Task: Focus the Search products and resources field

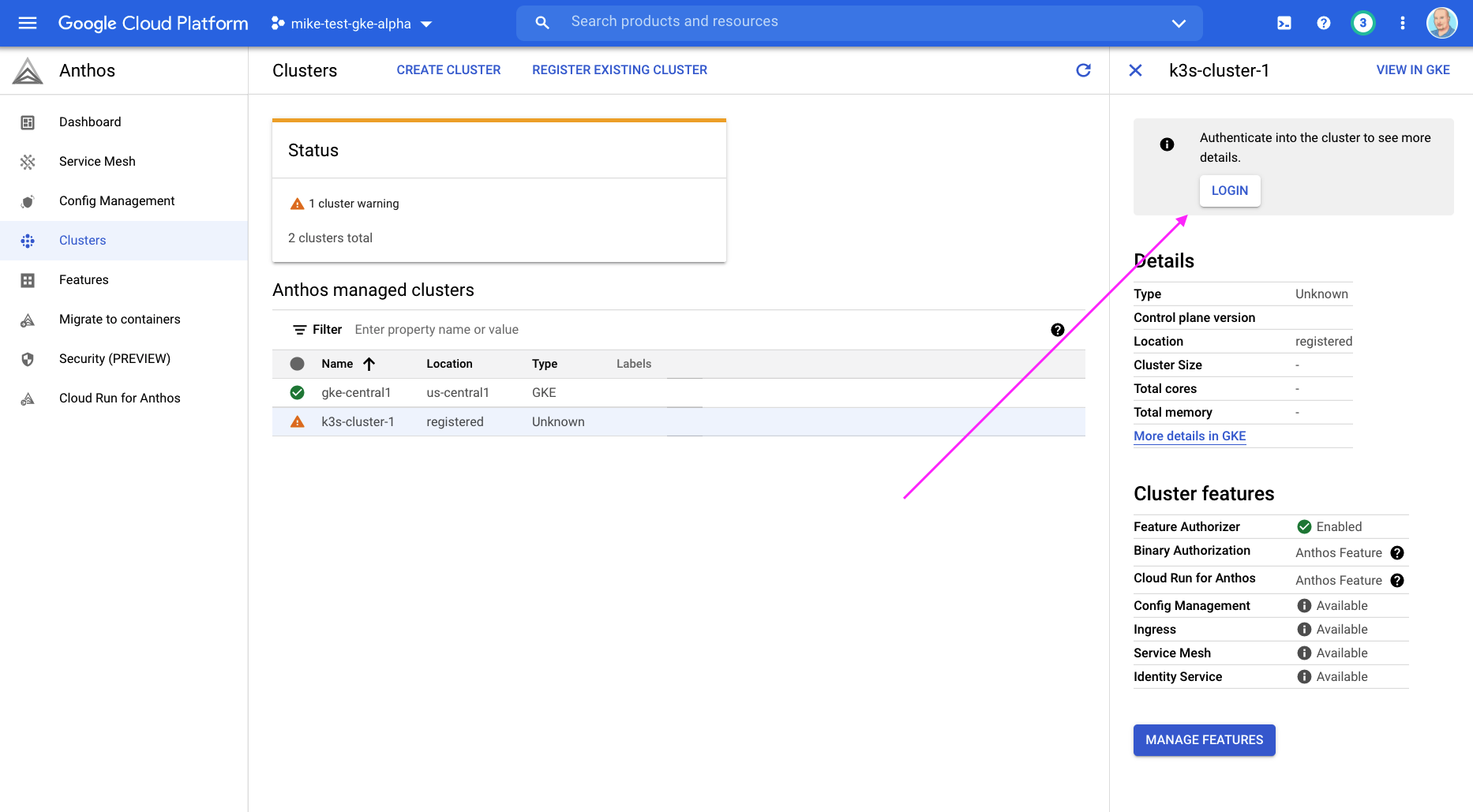Action: click(860, 22)
